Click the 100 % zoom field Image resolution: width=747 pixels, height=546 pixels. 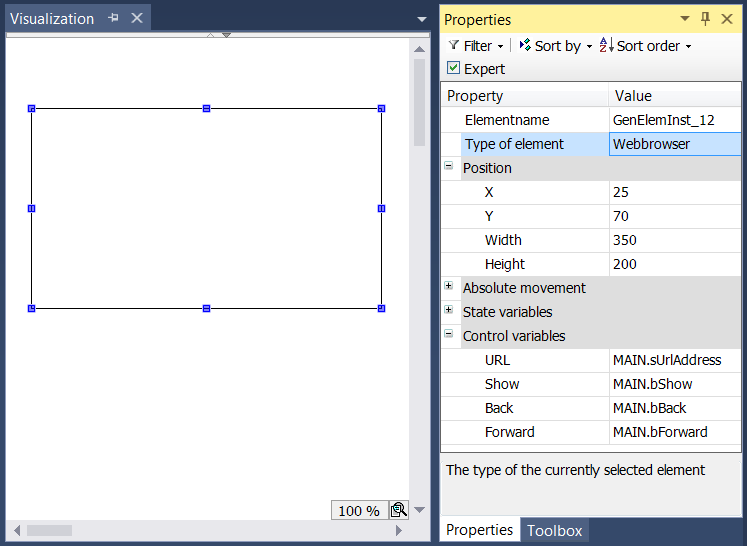359,510
